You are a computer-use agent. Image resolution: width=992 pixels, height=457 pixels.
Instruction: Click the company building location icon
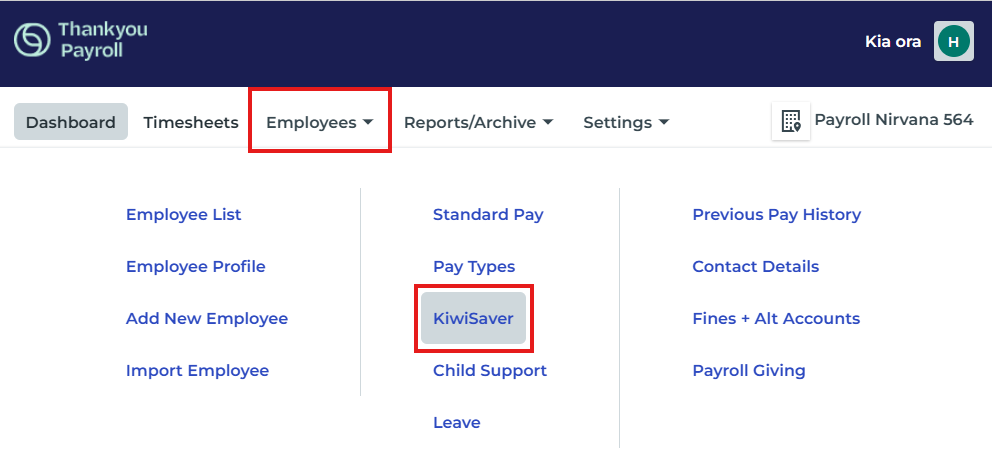click(x=791, y=121)
